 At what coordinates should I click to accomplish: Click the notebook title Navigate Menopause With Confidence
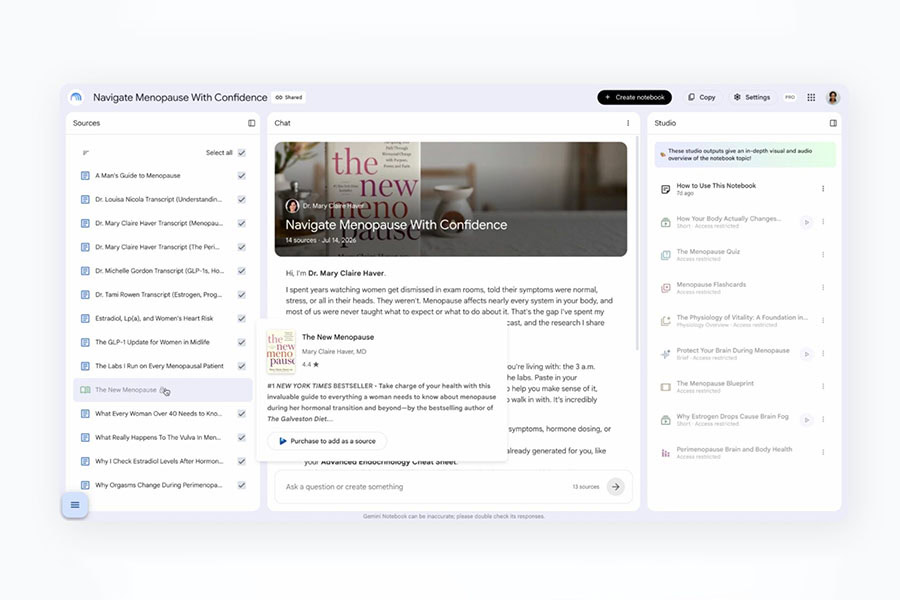pyautogui.click(x=180, y=98)
